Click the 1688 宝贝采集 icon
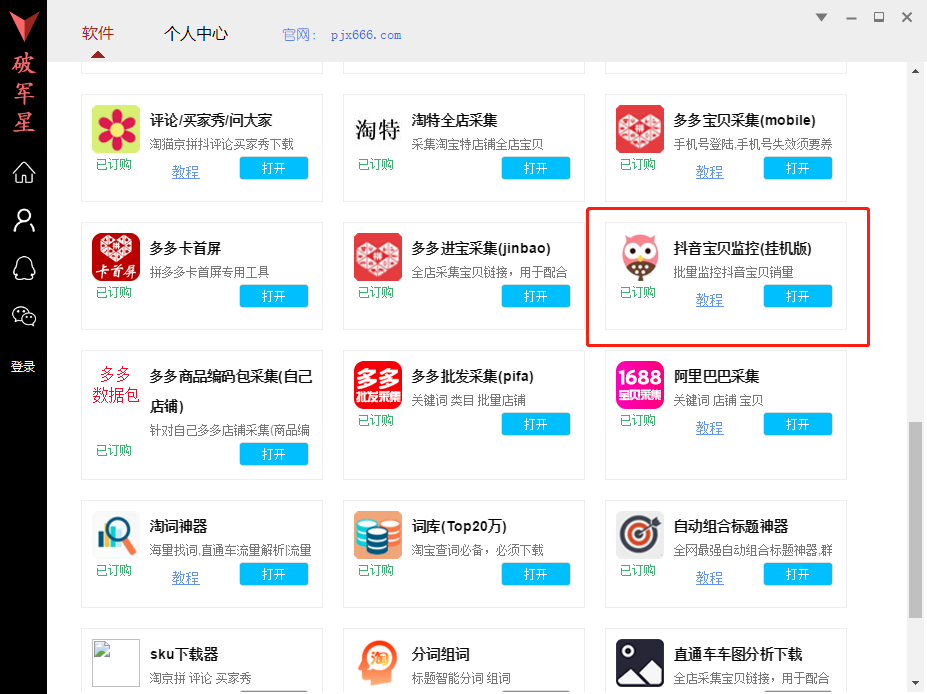Viewport: 927px width, 694px height. (640, 385)
